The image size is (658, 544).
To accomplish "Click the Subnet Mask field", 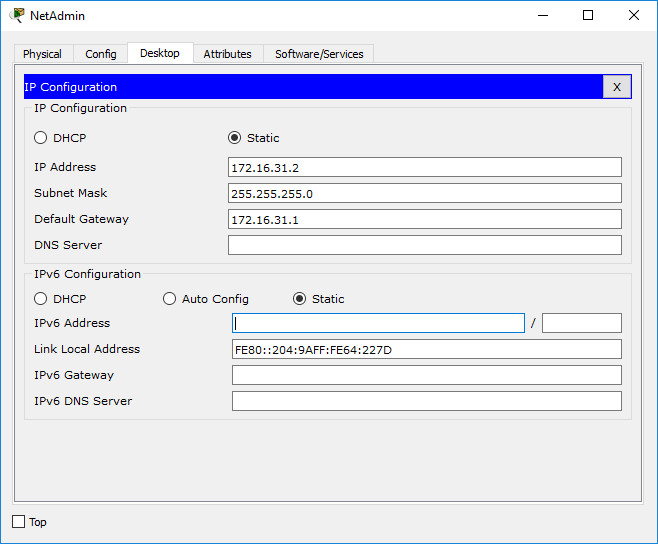I will (x=425, y=194).
